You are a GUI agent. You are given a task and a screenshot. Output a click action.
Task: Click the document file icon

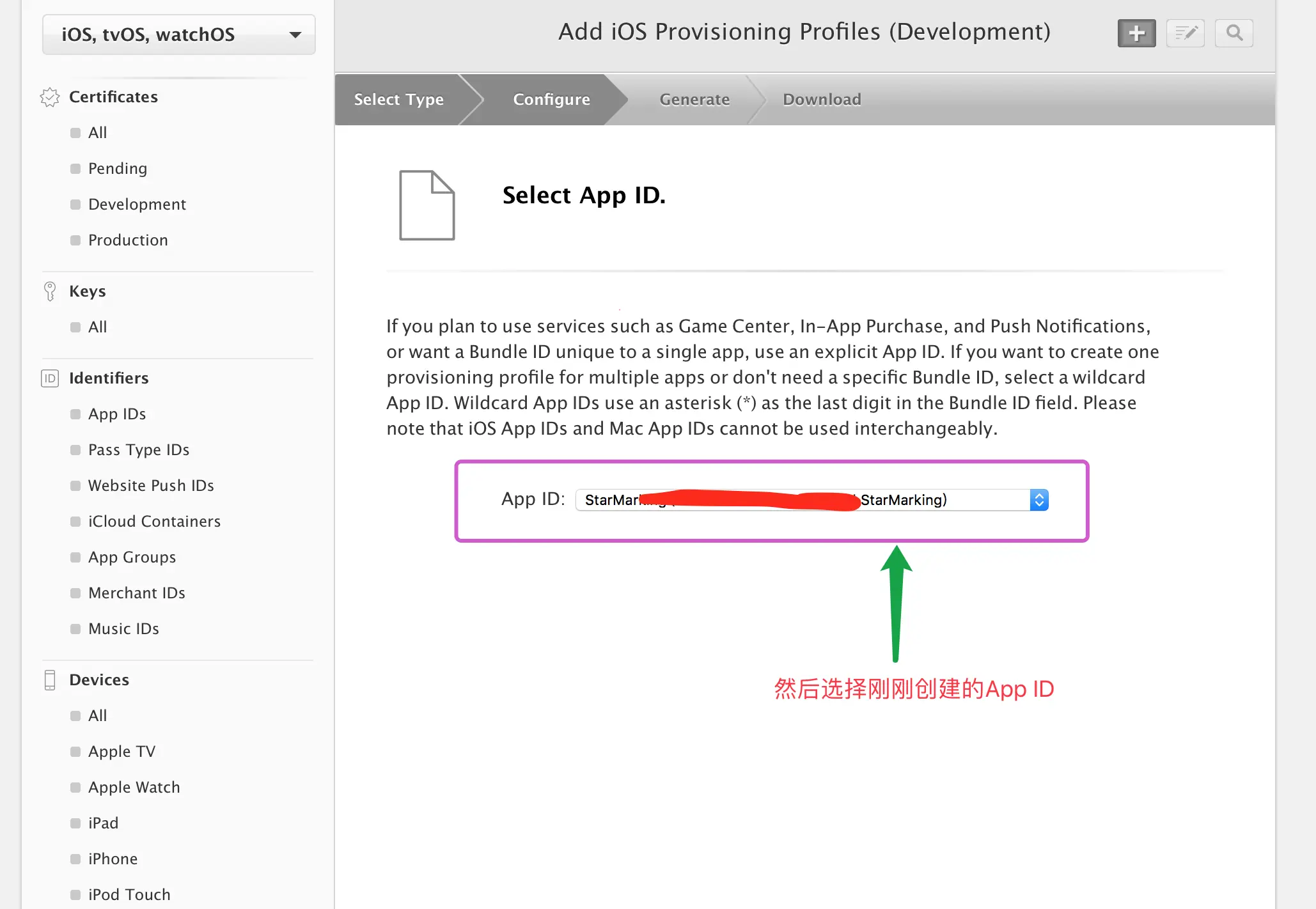tap(427, 205)
